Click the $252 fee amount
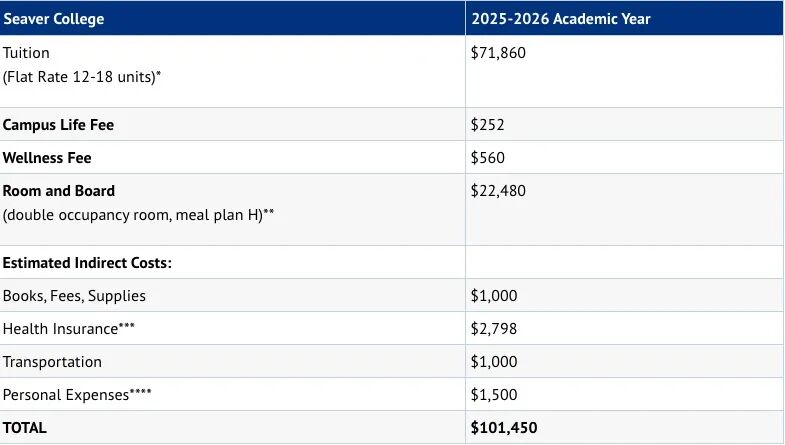785x445 pixels. 487,125
